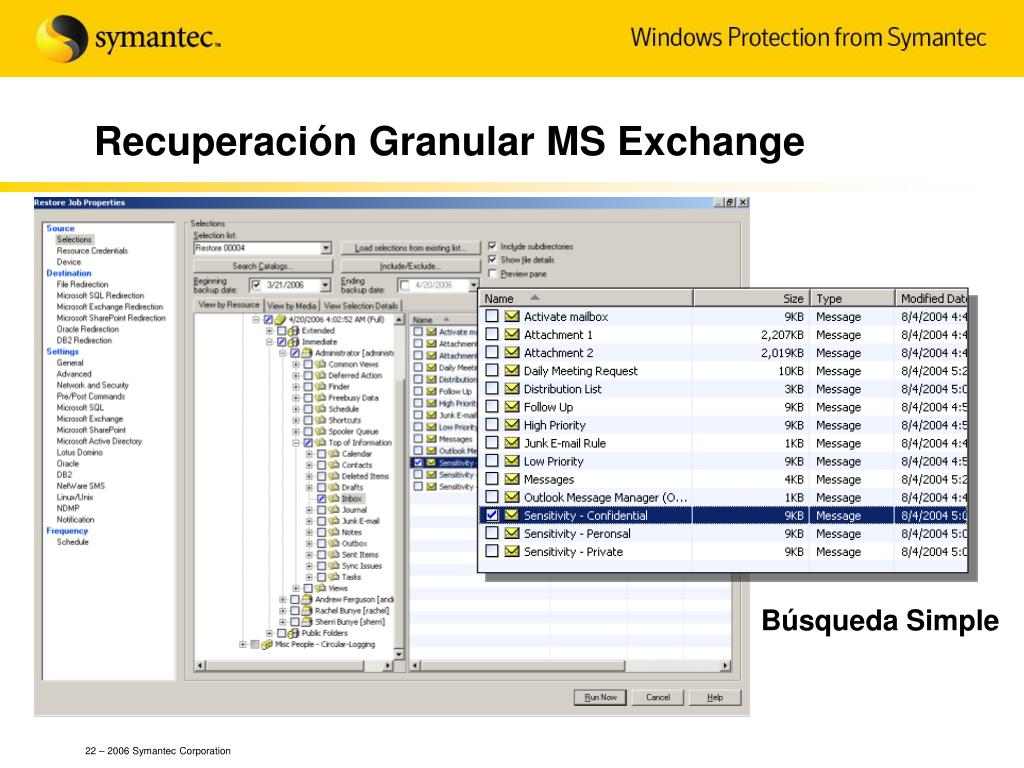Switch to View by Resource tab
This screenshot has height=768, width=1024.
(x=229, y=305)
